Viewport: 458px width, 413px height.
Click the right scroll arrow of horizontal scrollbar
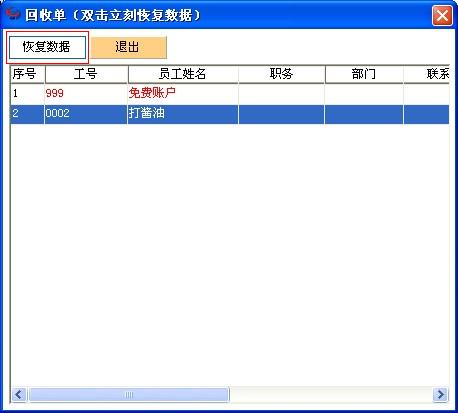pyautogui.click(x=440, y=395)
